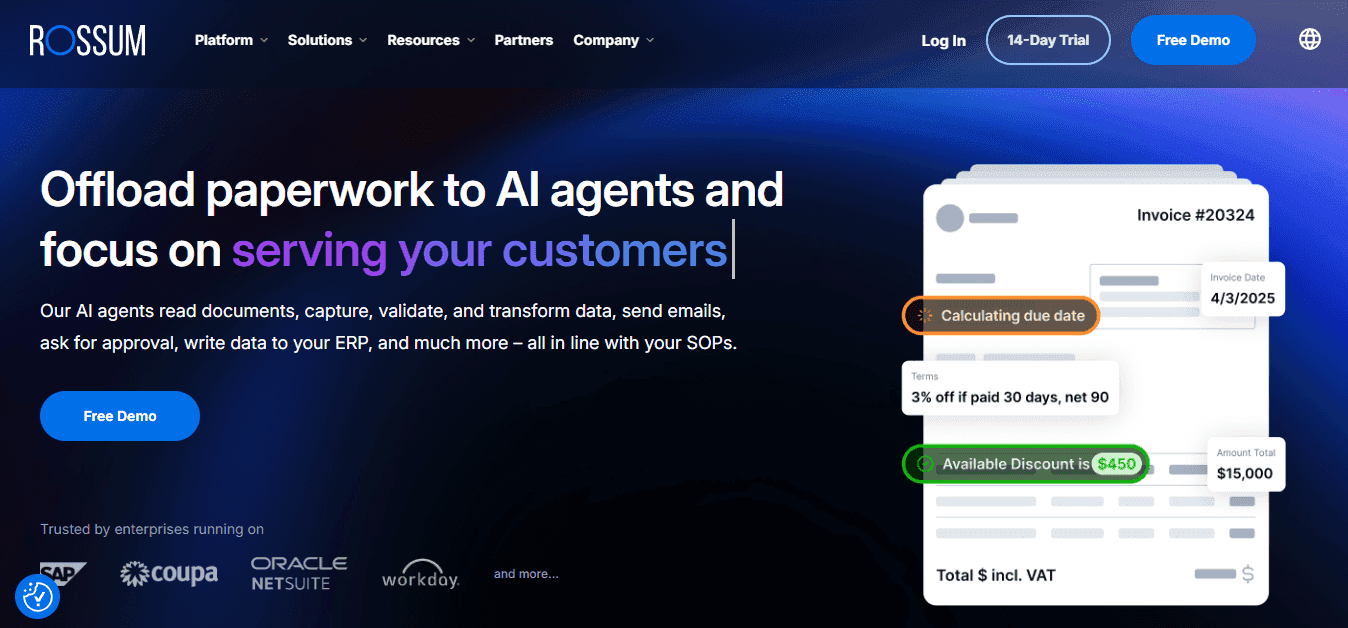Start the 14-Day Trial
The image size is (1348, 628).
pyautogui.click(x=1048, y=40)
